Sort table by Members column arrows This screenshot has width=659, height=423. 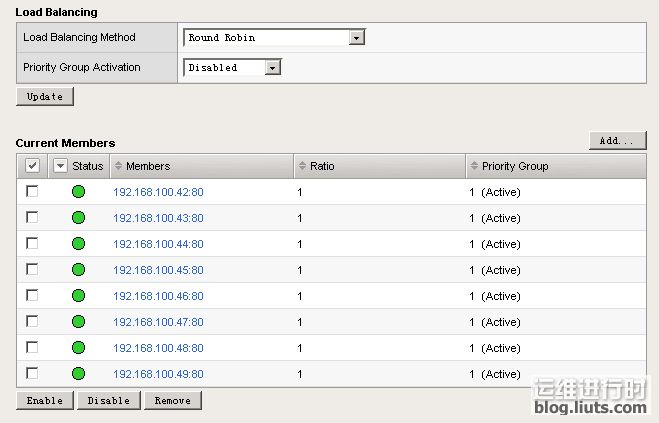[x=119, y=166]
